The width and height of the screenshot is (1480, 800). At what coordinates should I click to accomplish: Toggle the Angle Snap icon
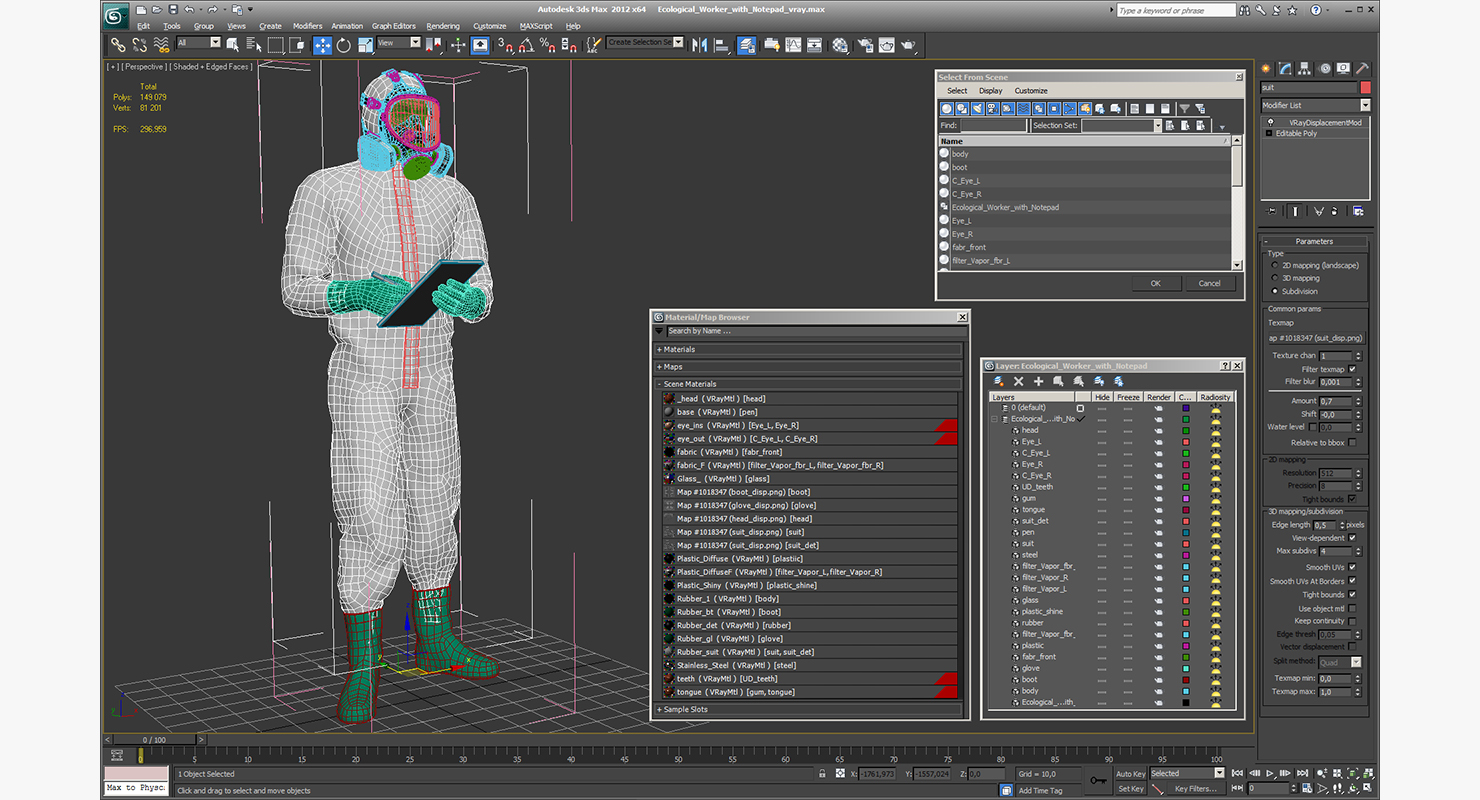(527, 45)
